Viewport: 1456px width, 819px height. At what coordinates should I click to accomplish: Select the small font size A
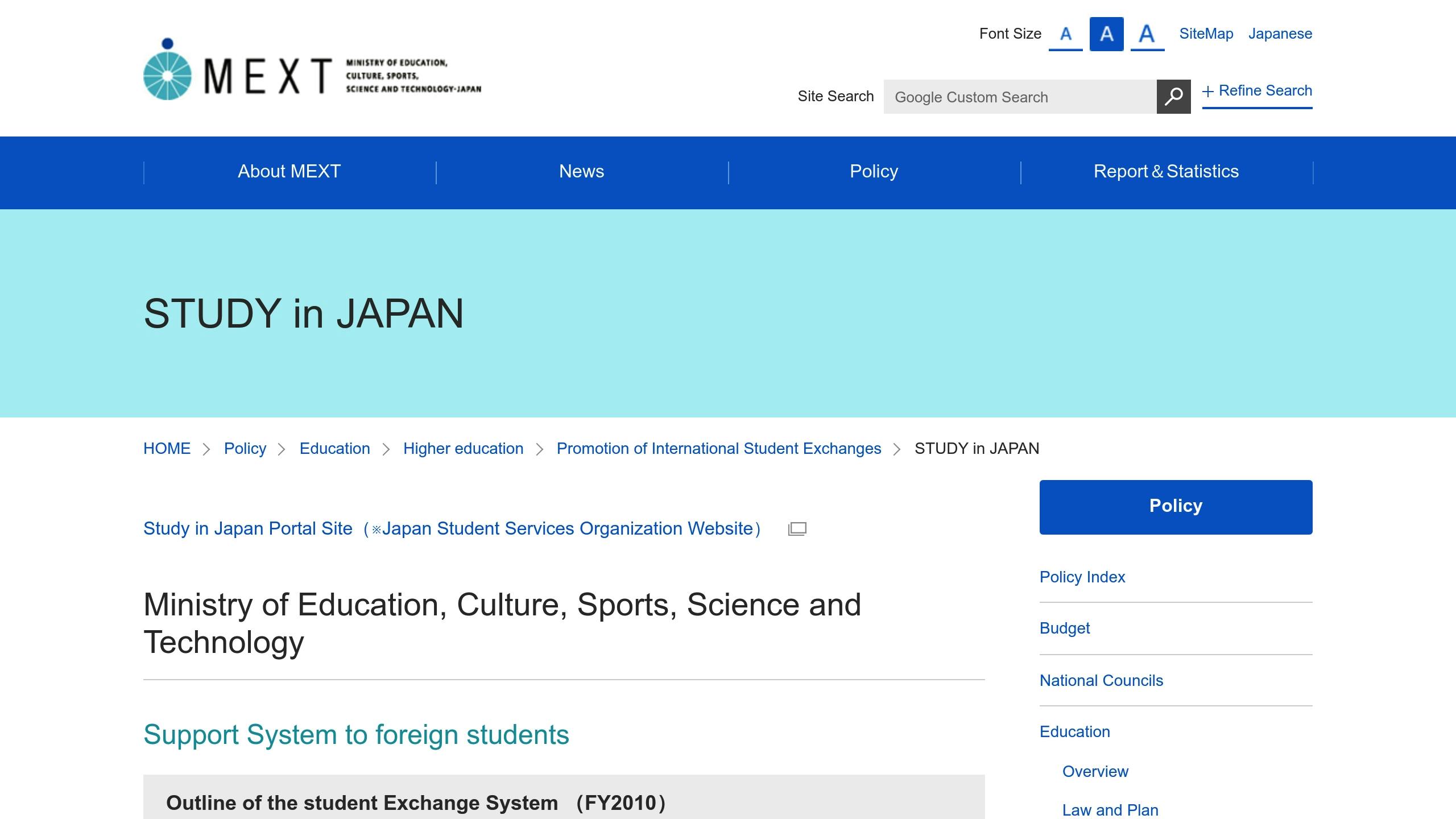tap(1065, 34)
